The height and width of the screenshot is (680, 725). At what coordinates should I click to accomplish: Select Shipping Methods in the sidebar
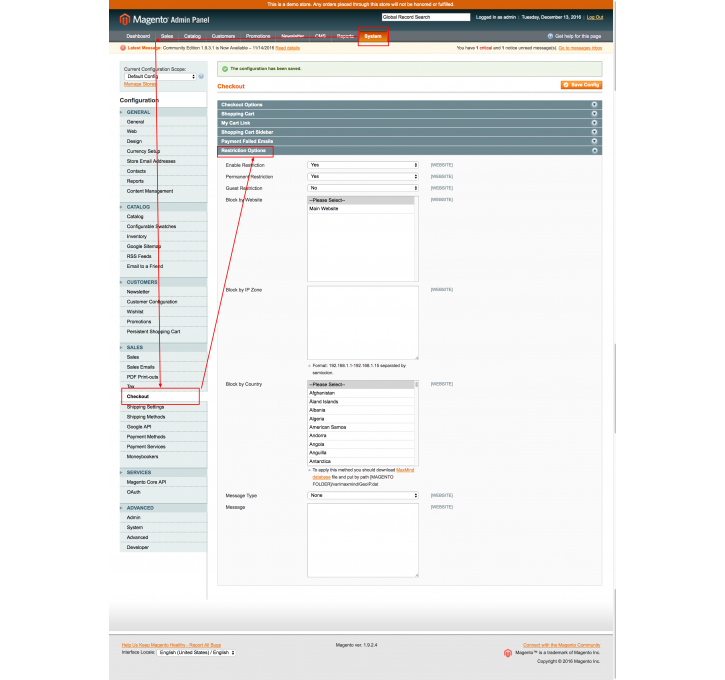pyautogui.click(x=146, y=417)
